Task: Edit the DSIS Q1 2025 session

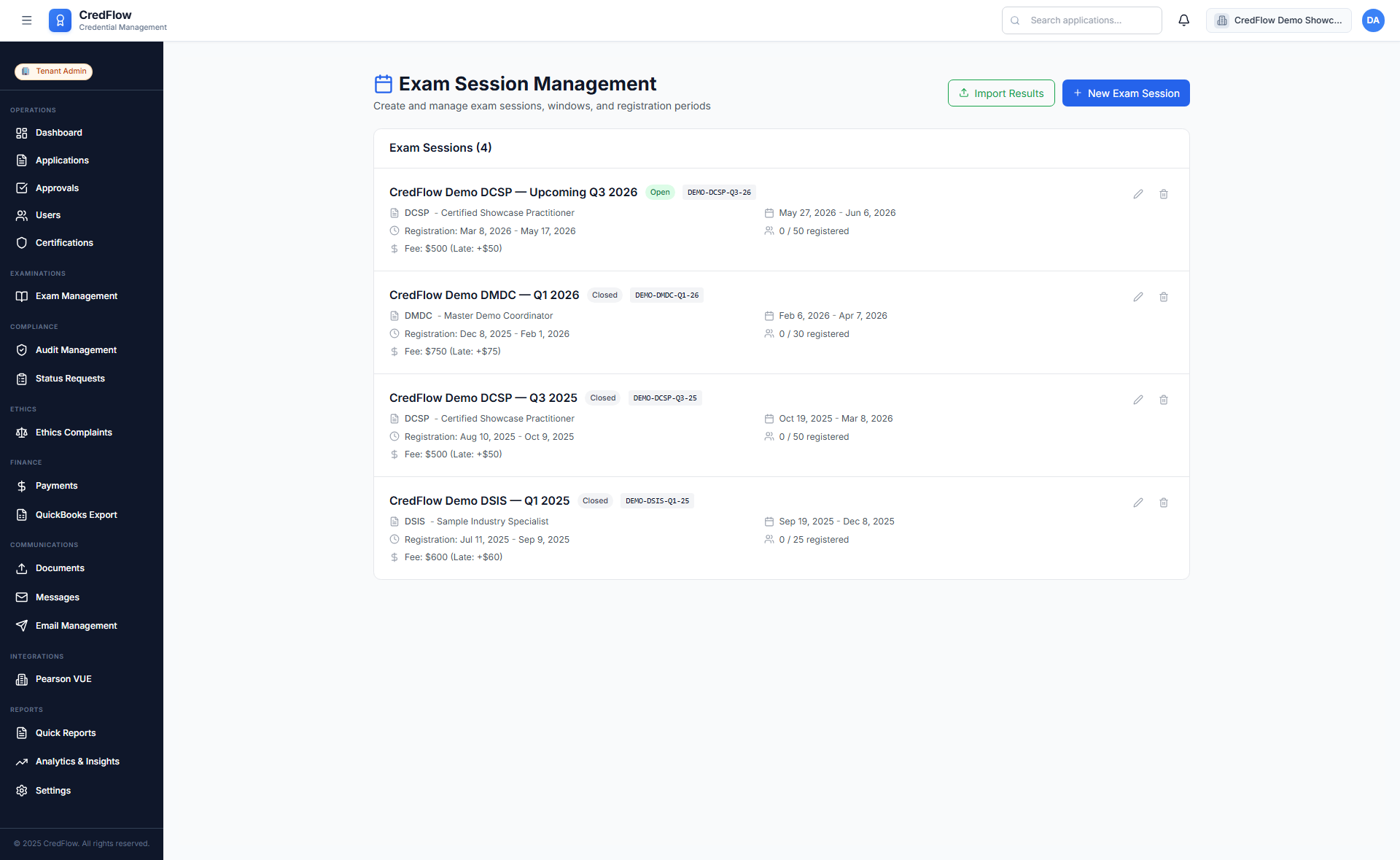Action: (x=1138, y=503)
